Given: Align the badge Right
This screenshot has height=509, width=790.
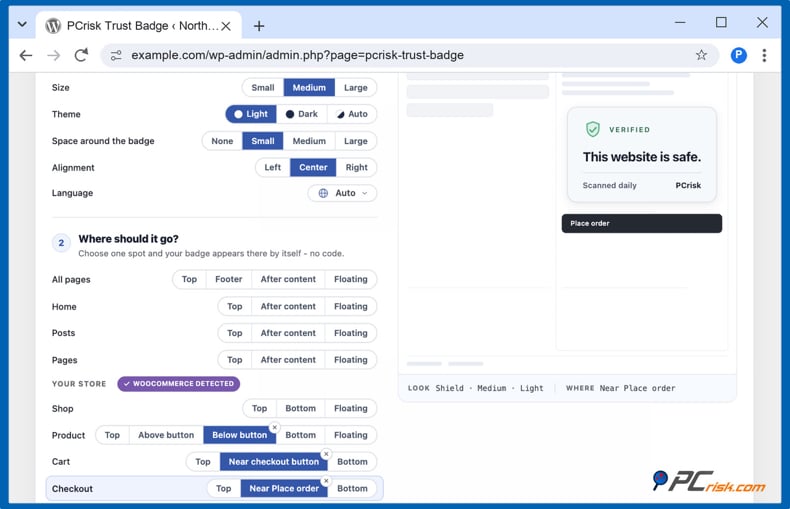Looking at the screenshot, I should click(x=356, y=167).
